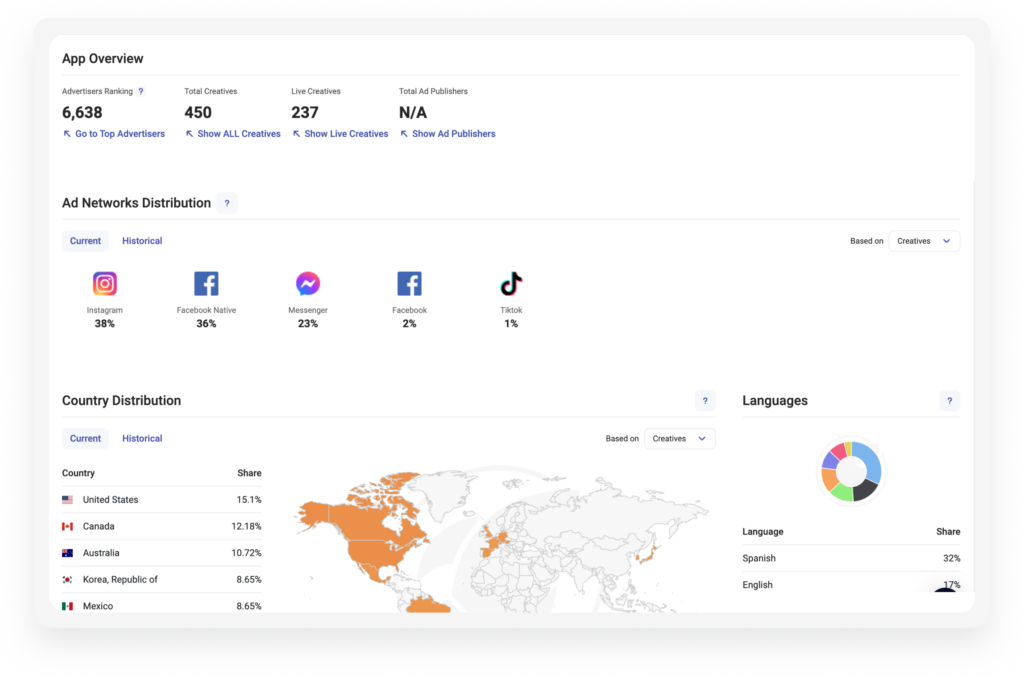Click the 12.18% share value
1024x677 pixels.
pyautogui.click(x=246, y=526)
